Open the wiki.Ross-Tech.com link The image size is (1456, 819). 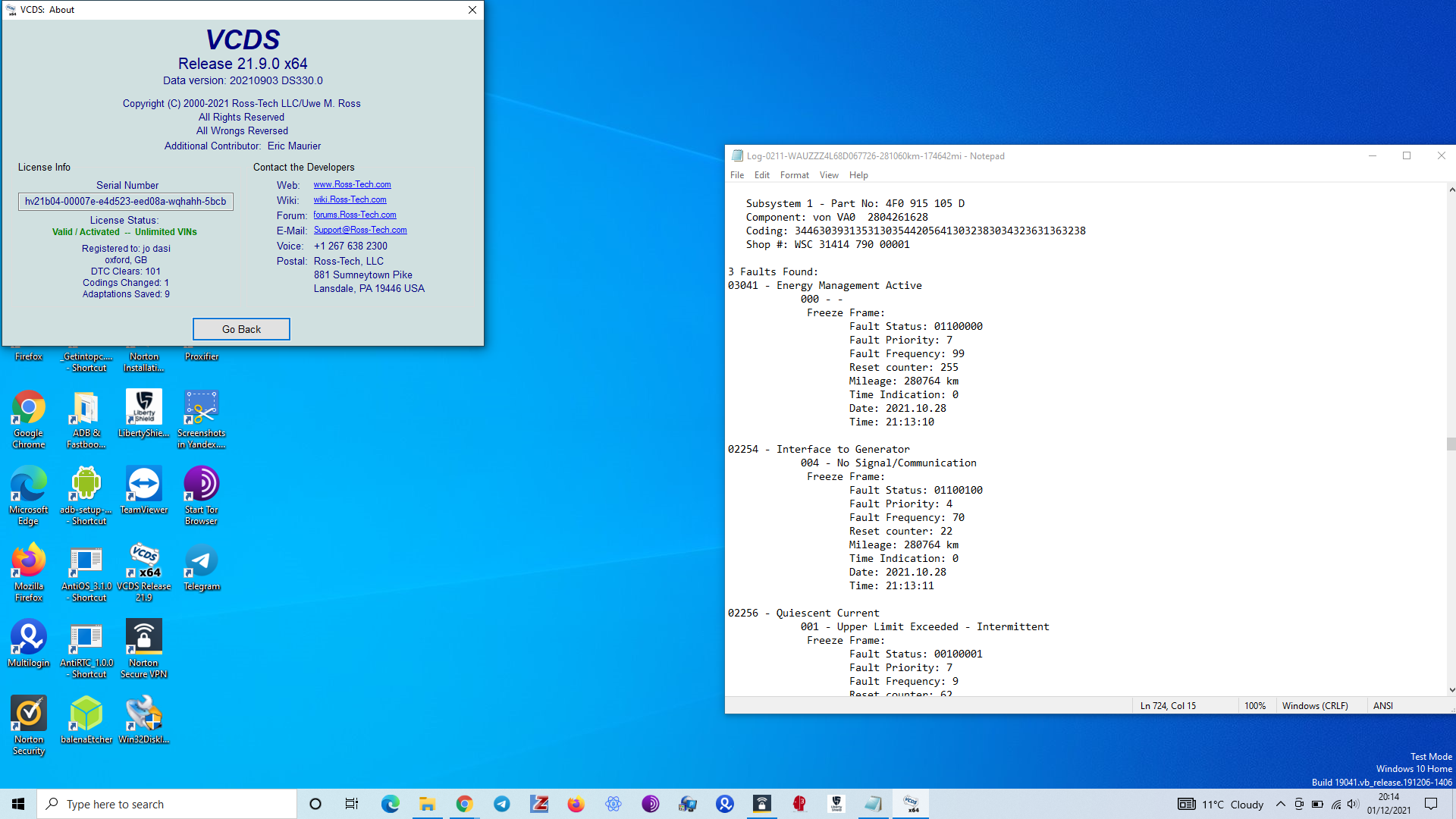pos(350,199)
